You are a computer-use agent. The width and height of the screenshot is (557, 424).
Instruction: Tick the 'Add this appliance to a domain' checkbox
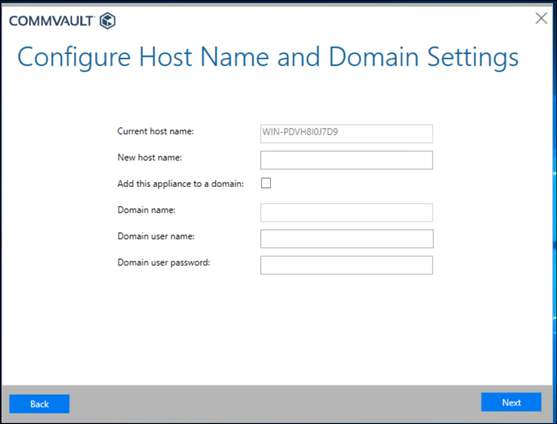pos(266,183)
